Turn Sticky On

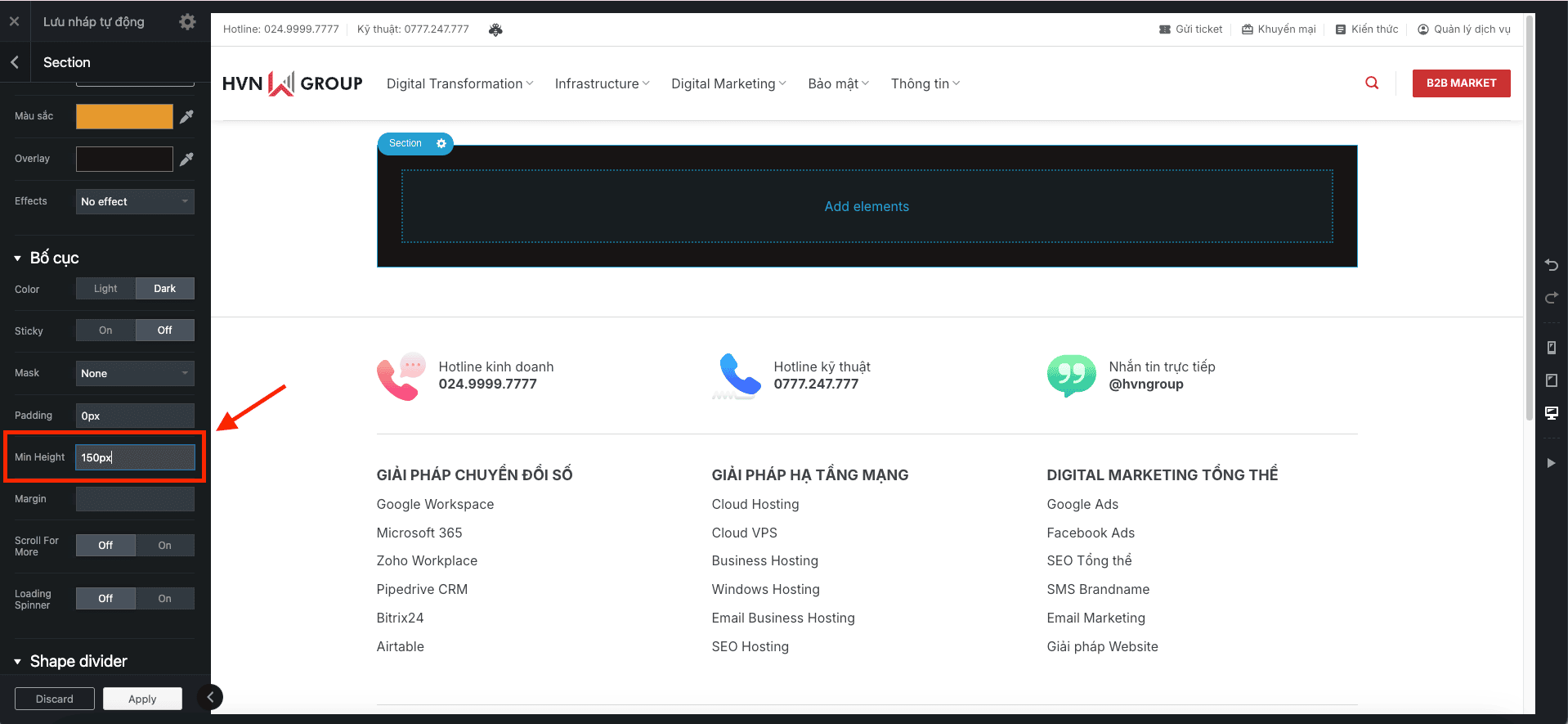click(x=105, y=331)
